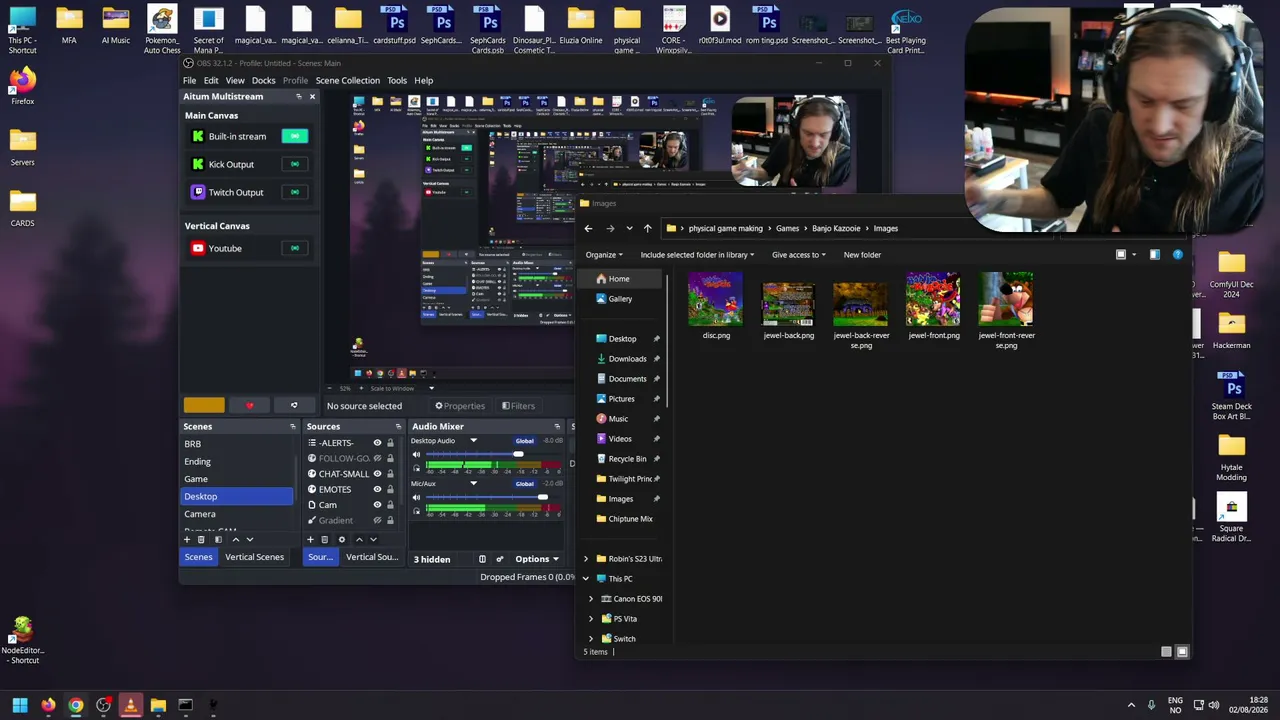The width and height of the screenshot is (1280, 720).
Task: Remove selected scene with the trash icon
Action: click(201, 540)
